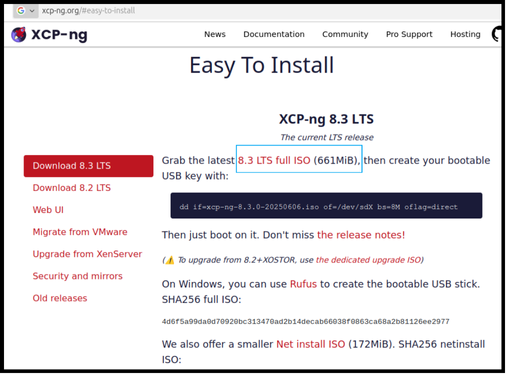This screenshot has width=506, height=374.
Task: Click the XCP-ng 8.3 LTS heading
Action: (x=326, y=119)
